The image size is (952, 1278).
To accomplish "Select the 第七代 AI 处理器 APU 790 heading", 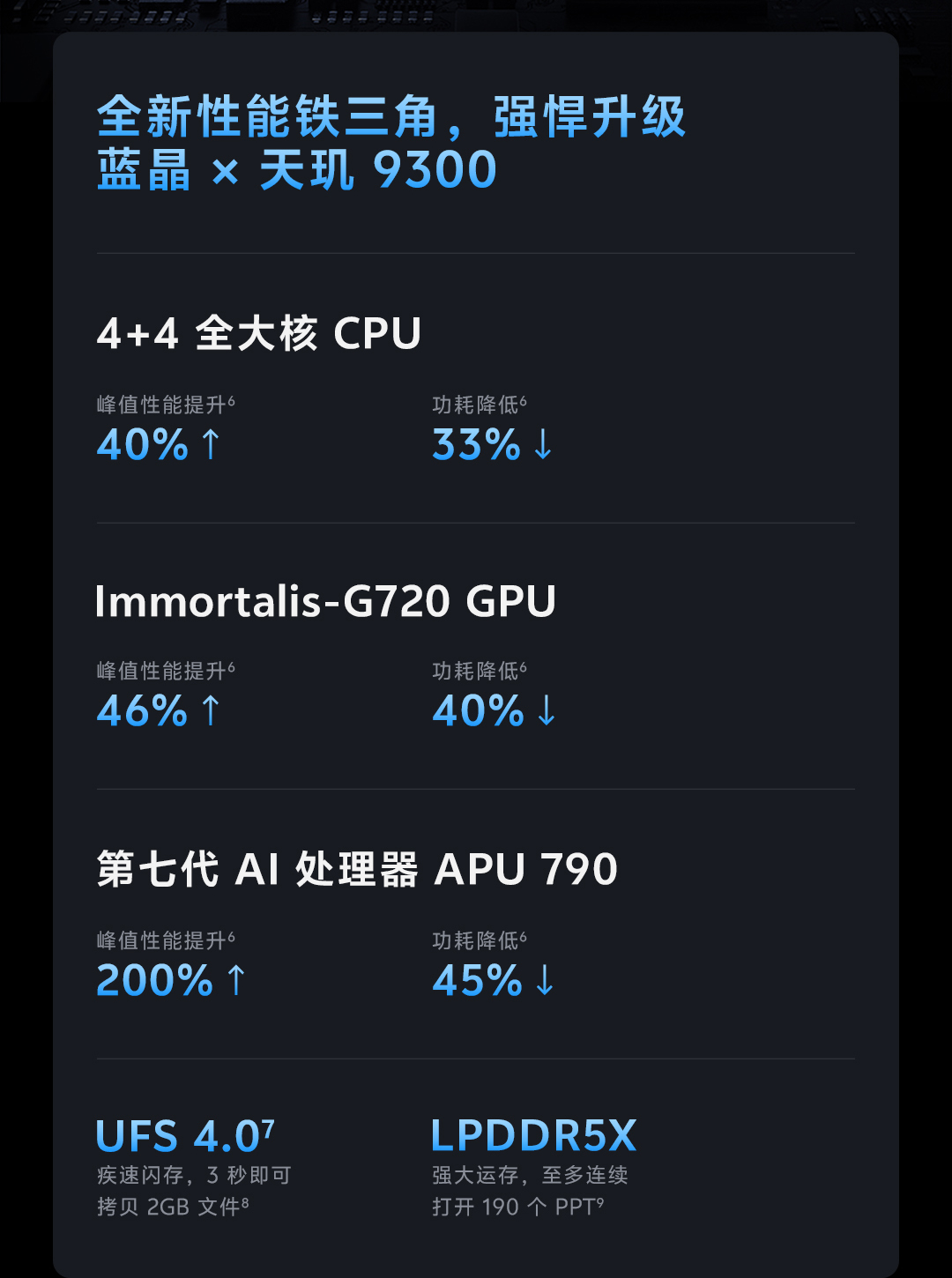I will pyautogui.click(x=357, y=870).
